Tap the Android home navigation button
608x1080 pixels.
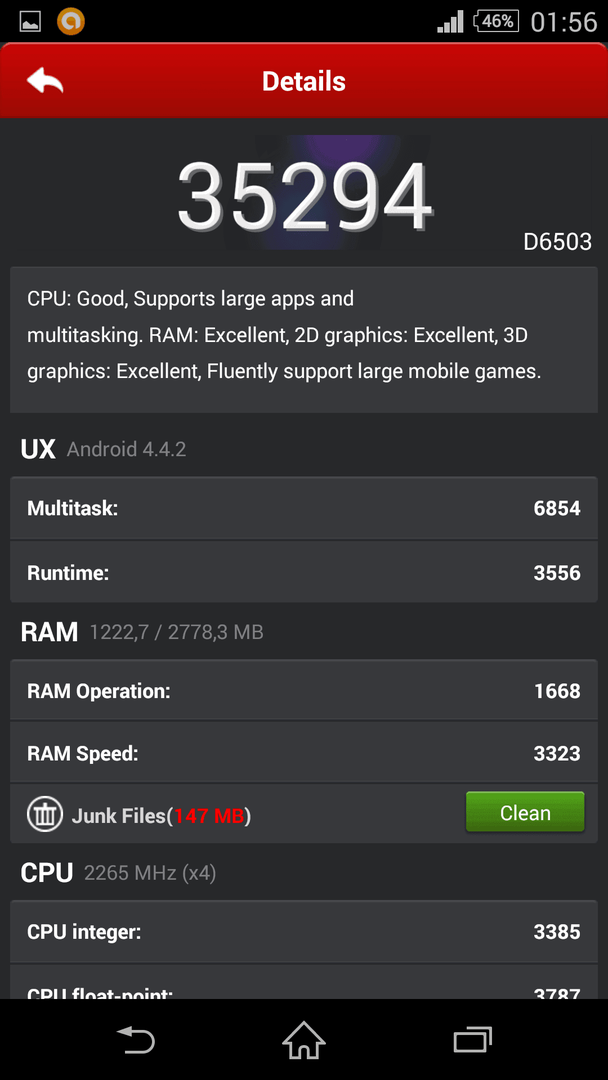(304, 1039)
